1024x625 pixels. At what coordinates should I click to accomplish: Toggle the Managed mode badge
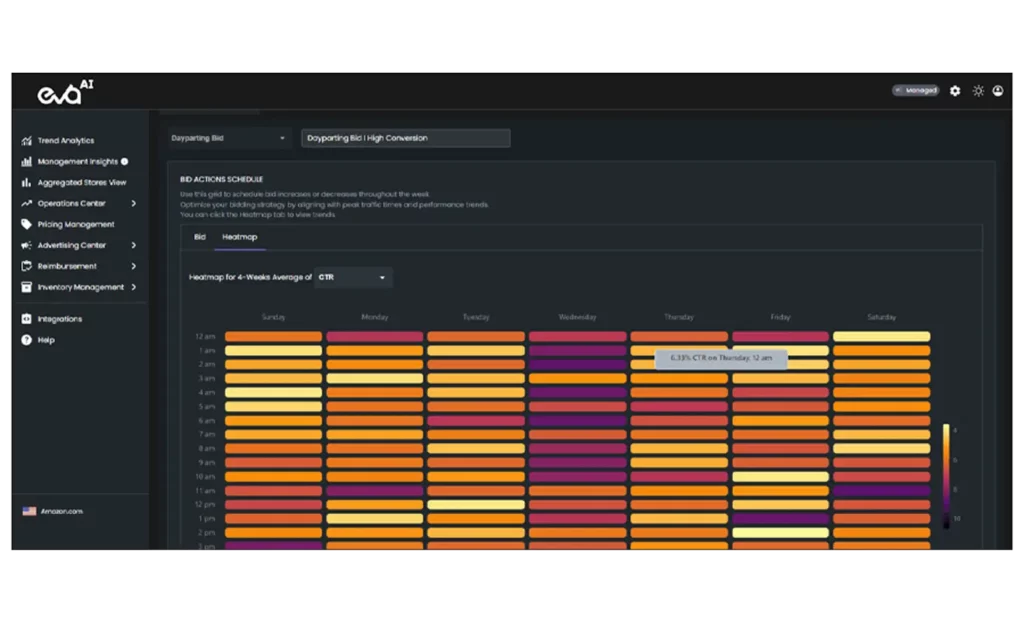[915, 91]
